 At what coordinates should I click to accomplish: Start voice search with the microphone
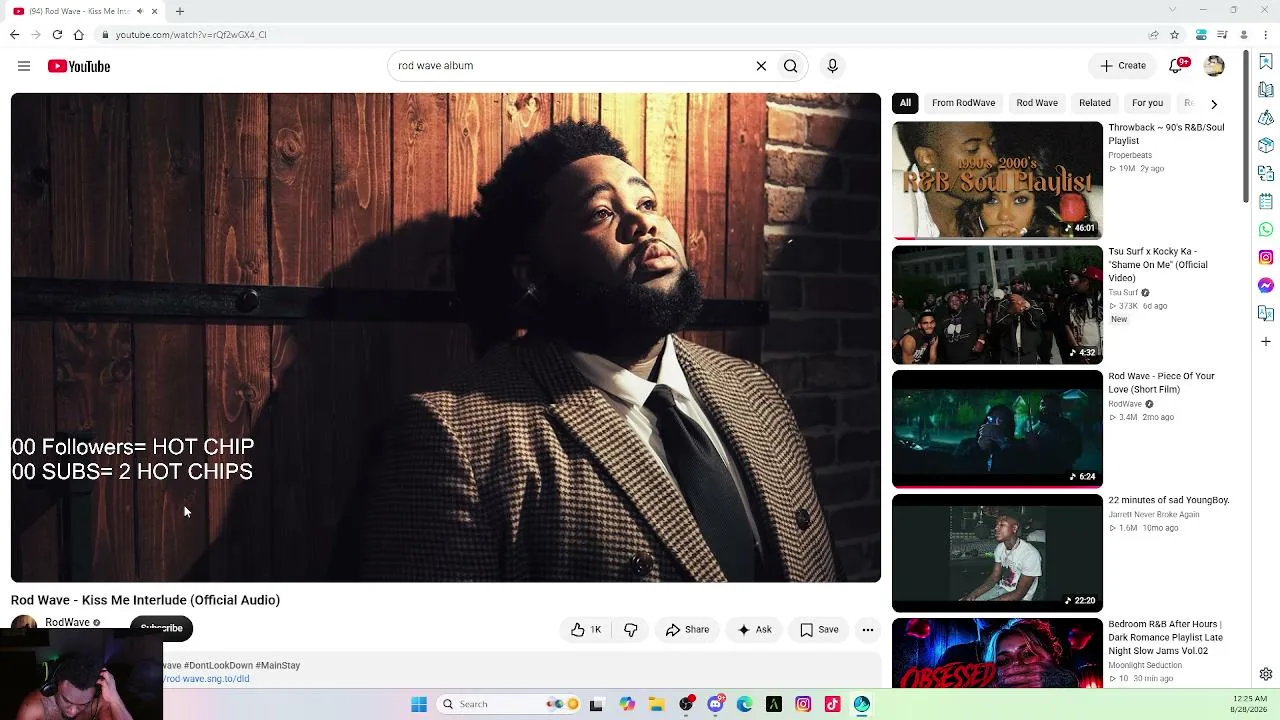coord(832,66)
